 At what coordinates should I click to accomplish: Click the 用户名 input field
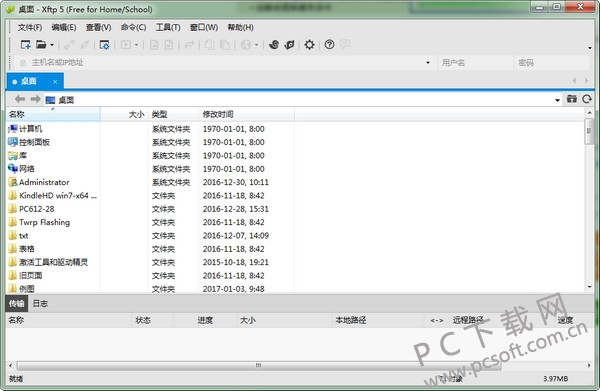point(475,63)
